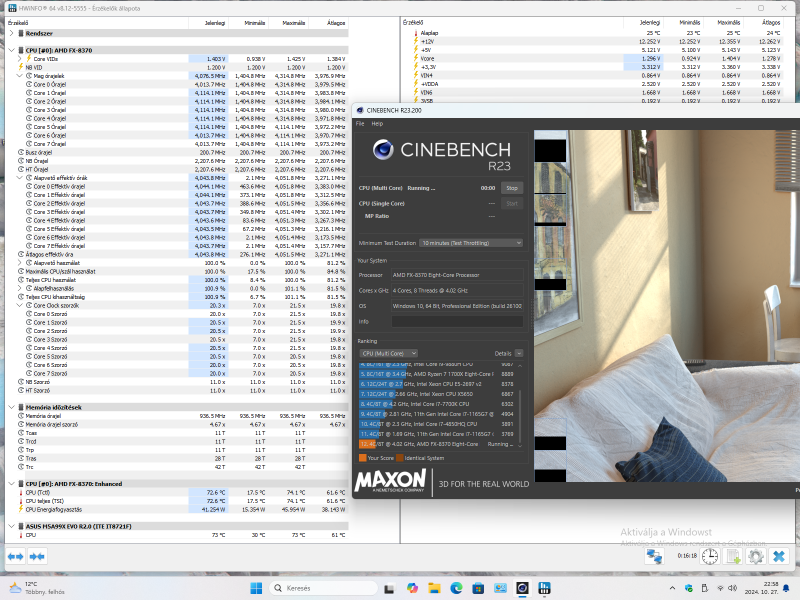Click the Windows taskbar search box

323,588
